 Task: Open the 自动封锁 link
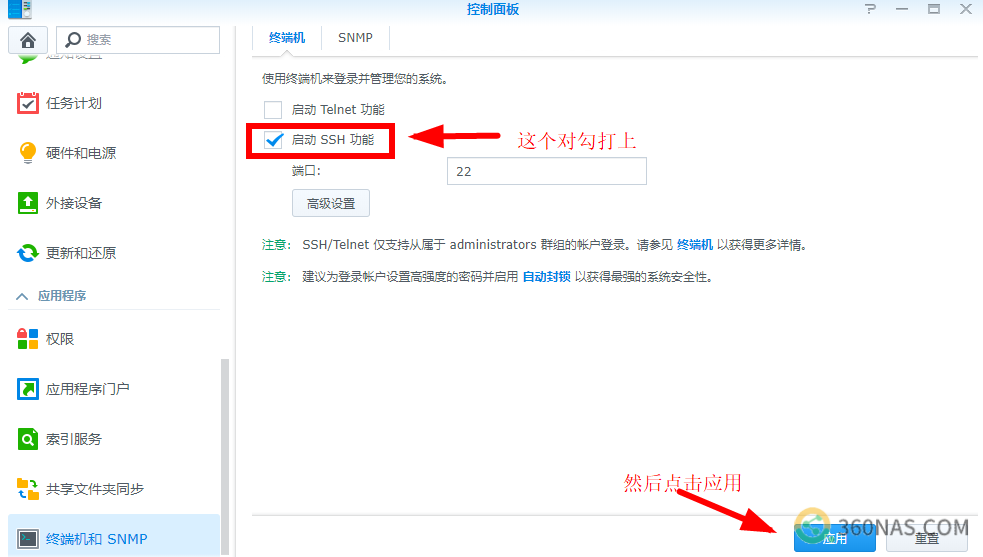pyautogui.click(x=547, y=277)
